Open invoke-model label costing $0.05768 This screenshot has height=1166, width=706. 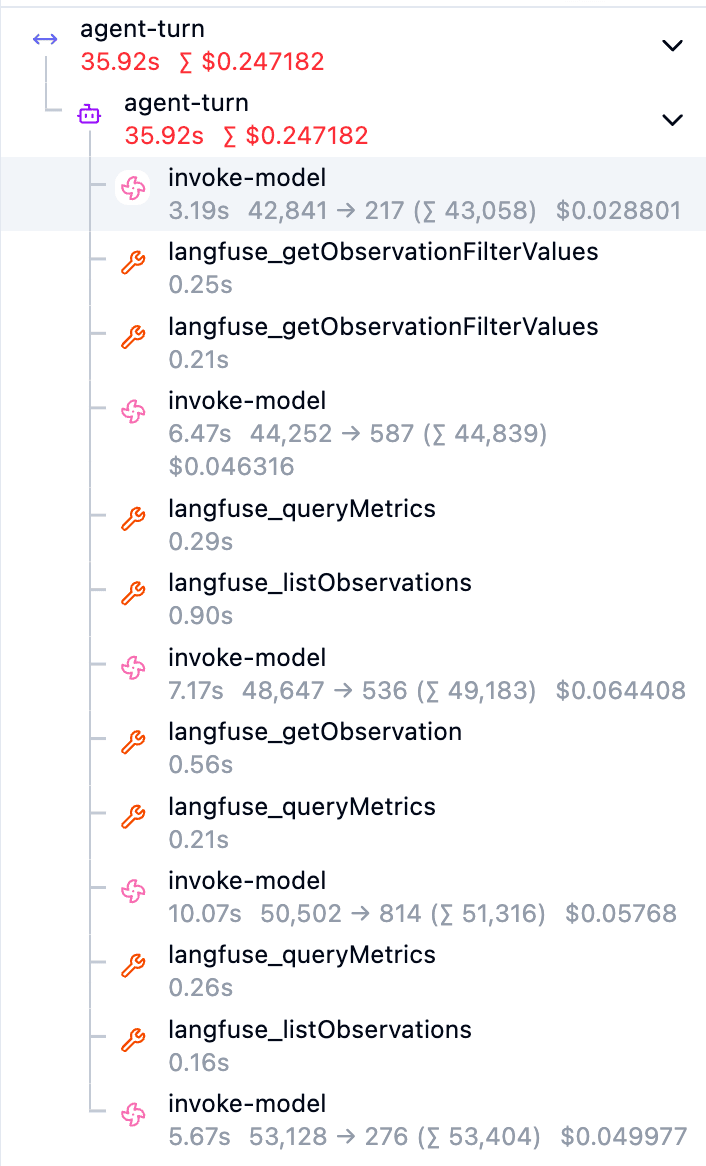(x=247, y=880)
